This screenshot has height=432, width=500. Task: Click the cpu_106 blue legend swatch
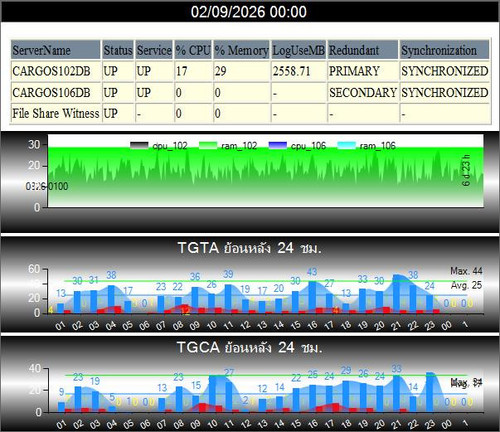pyautogui.click(x=277, y=146)
